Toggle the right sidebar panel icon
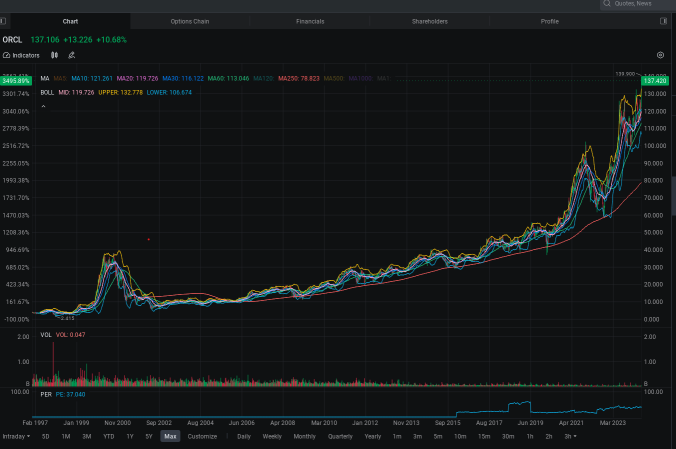Viewport: 676px width, 449px height. click(663, 21)
